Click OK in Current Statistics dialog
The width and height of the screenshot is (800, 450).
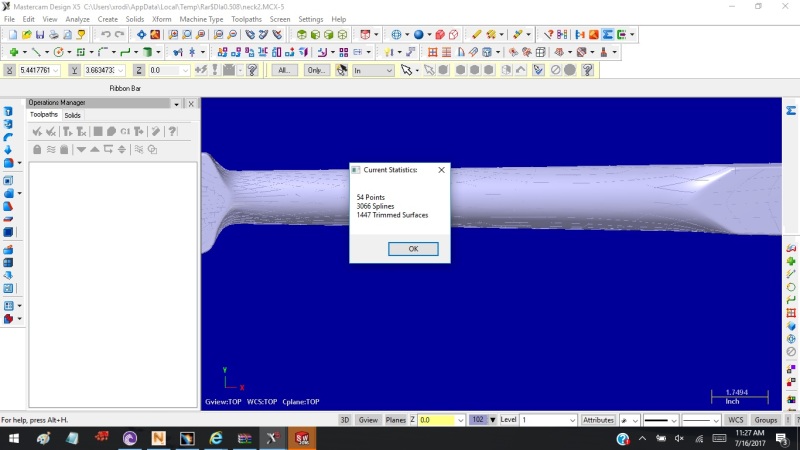[413, 249]
